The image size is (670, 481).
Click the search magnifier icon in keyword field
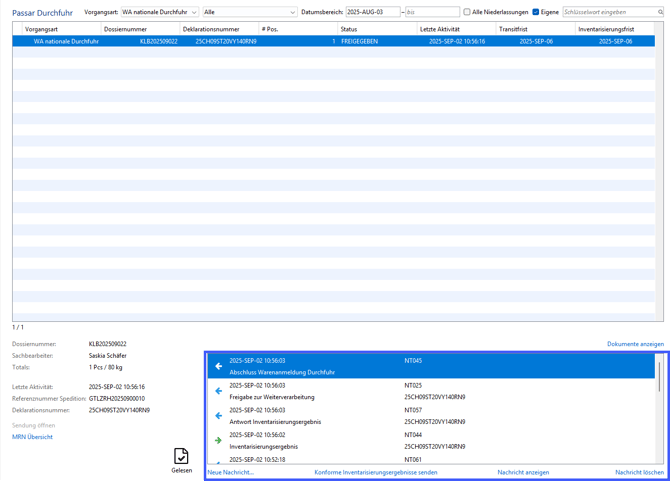coord(660,12)
